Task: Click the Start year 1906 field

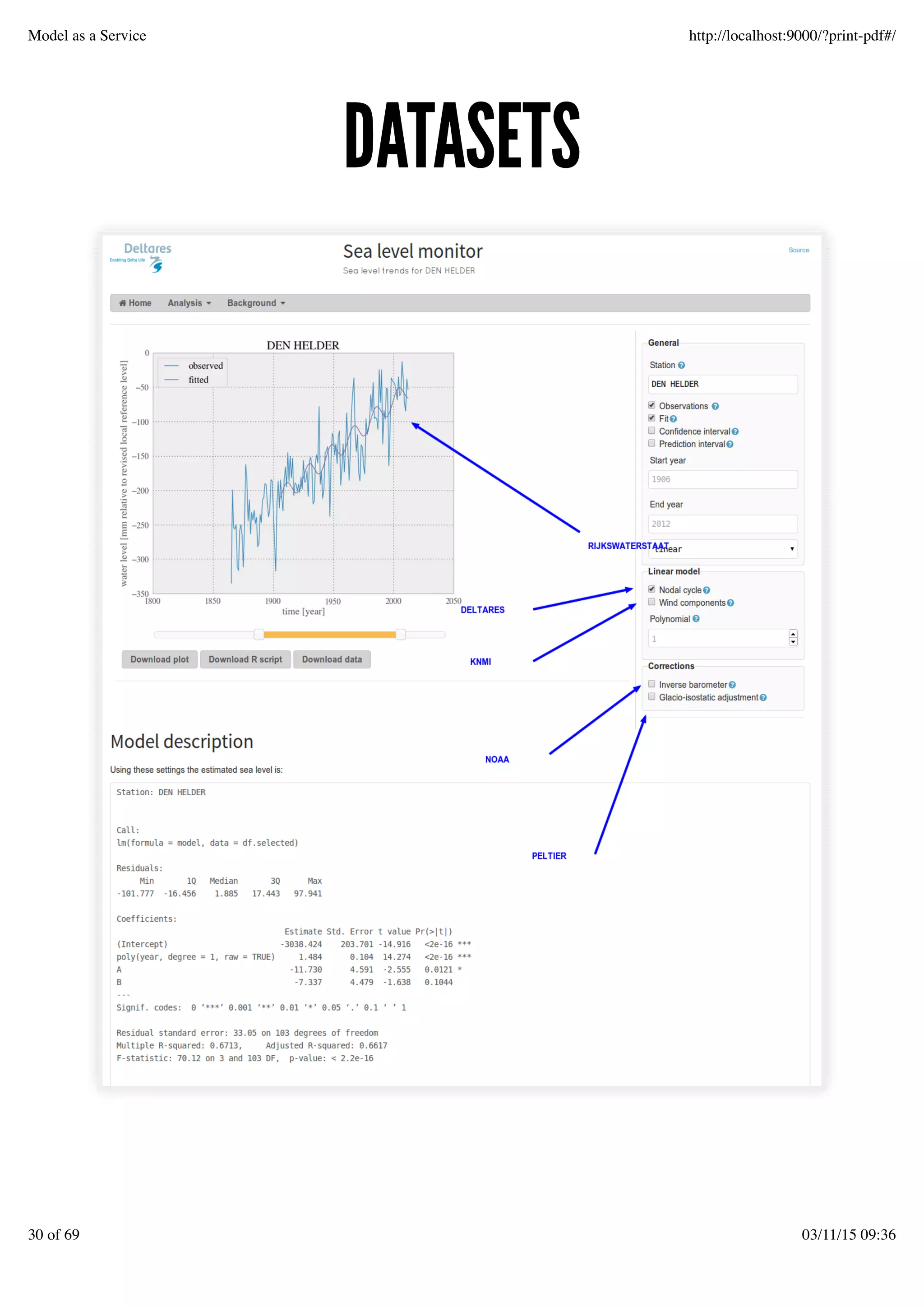Action: pos(722,479)
